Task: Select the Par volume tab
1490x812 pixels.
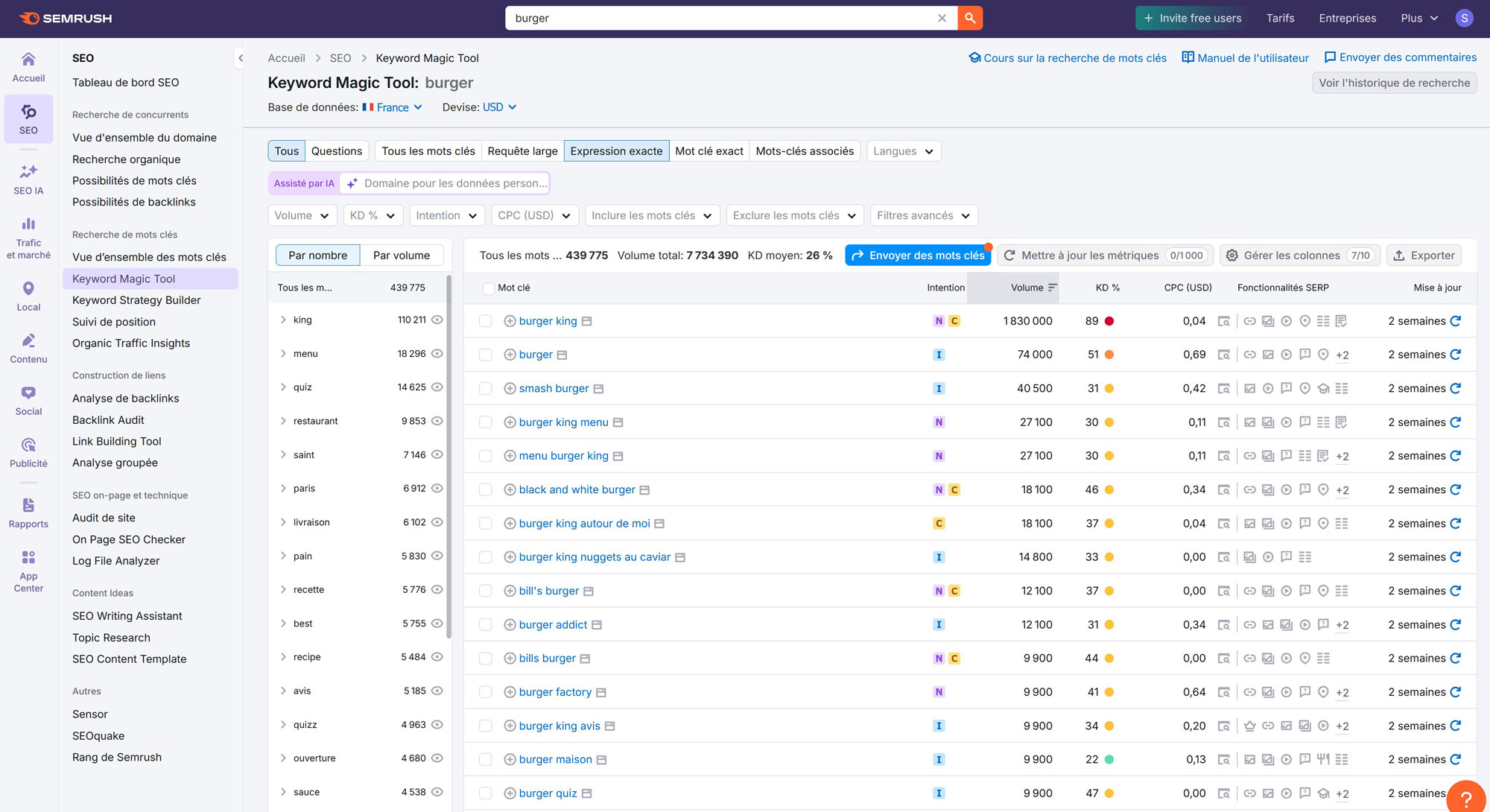Action: click(x=402, y=256)
